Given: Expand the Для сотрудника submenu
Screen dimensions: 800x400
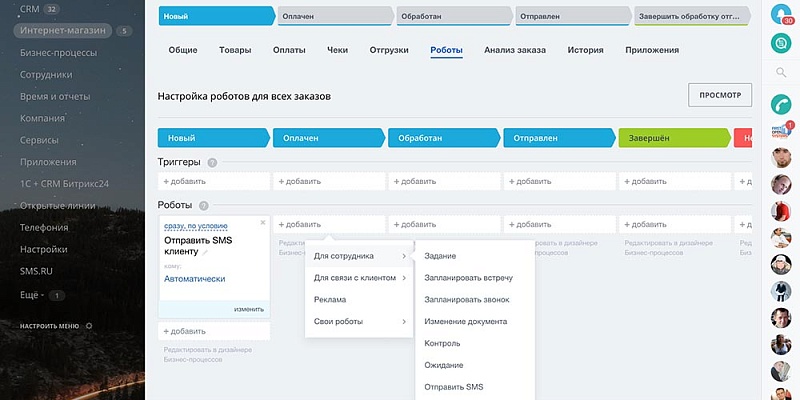Looking at the screenshot, I should [x=358, y=256].
